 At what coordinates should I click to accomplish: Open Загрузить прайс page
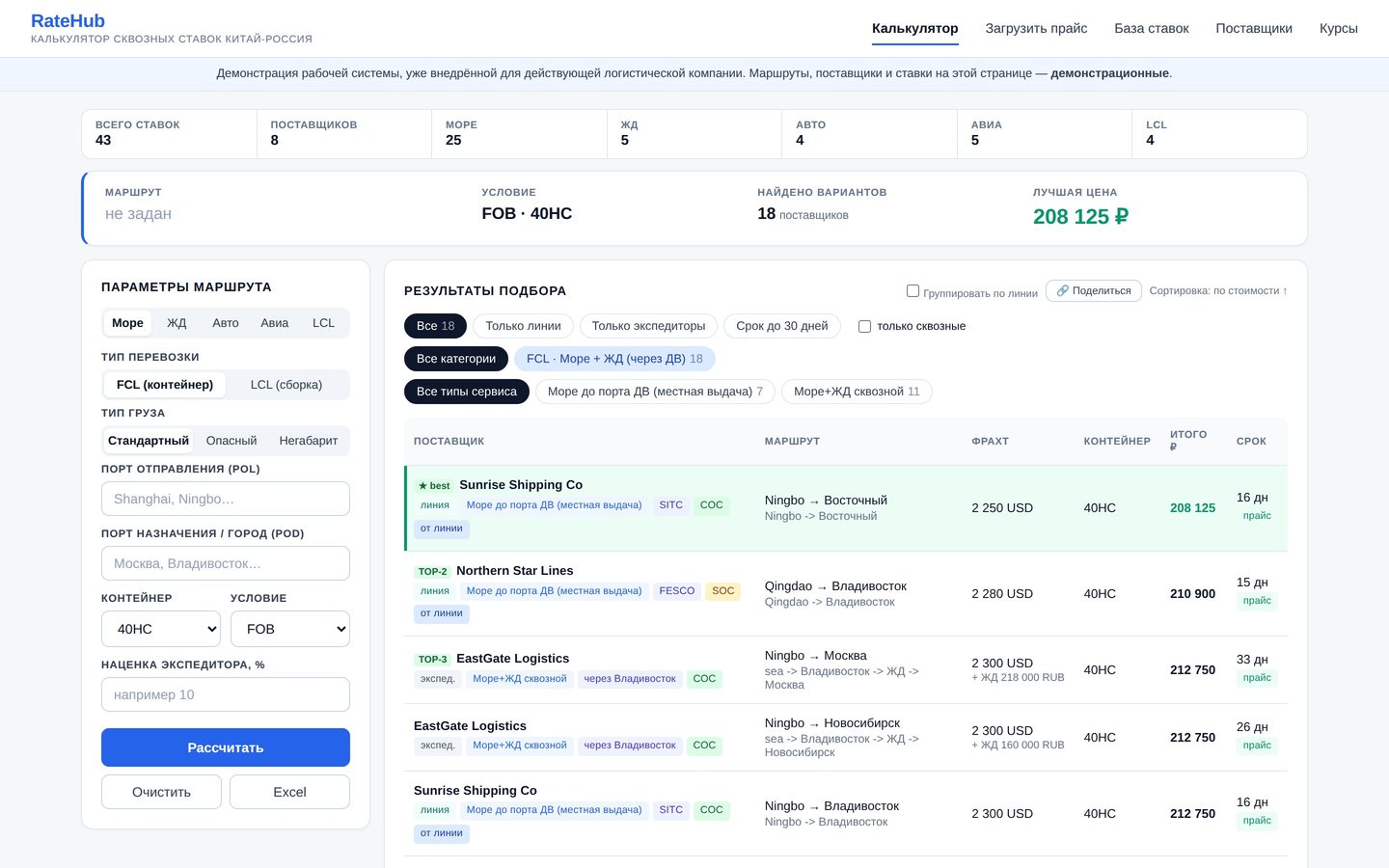[x=1036, y=28]
